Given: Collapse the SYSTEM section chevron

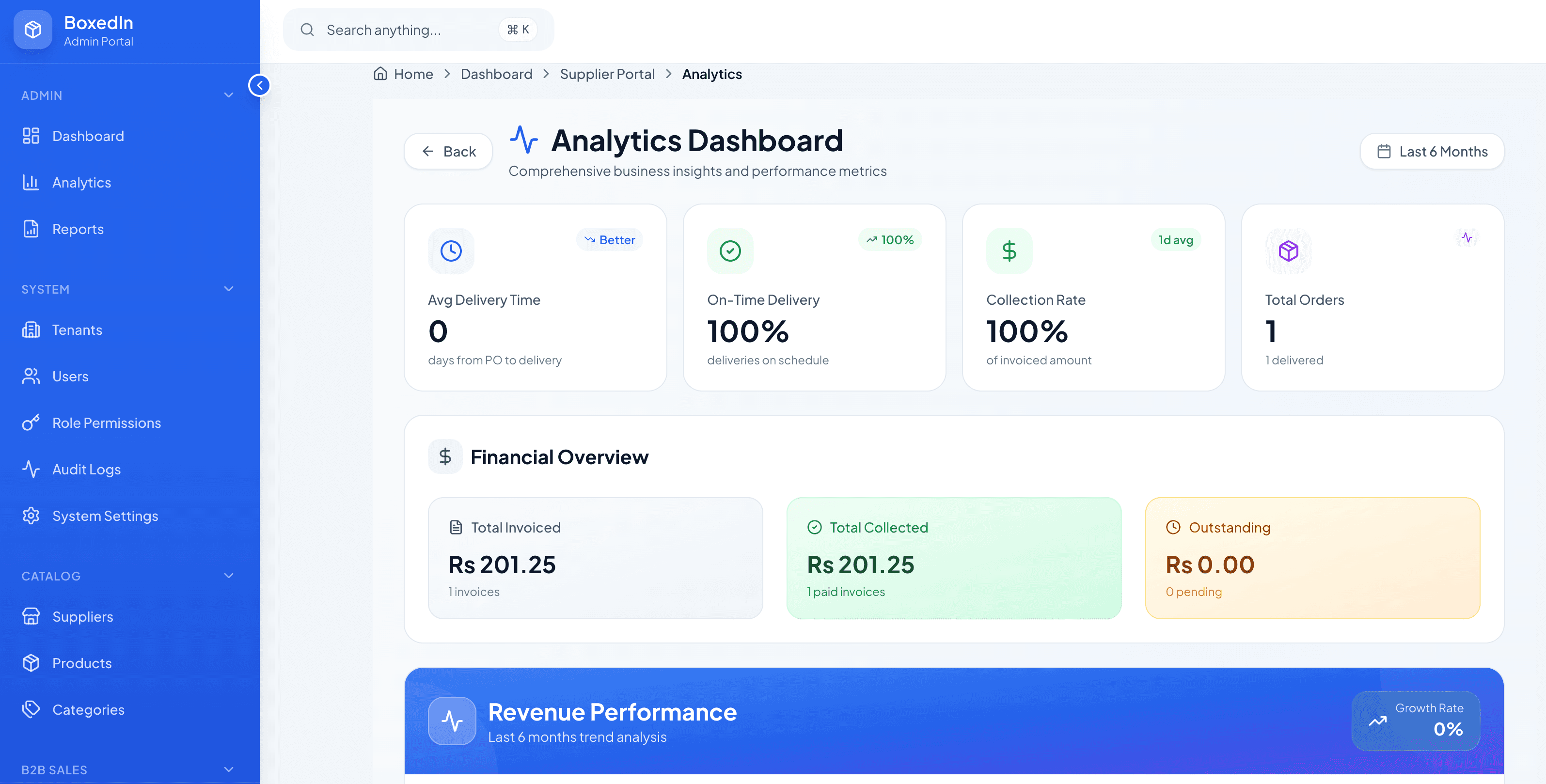Looking at the screenshot, I should click(x=229, y=289).
